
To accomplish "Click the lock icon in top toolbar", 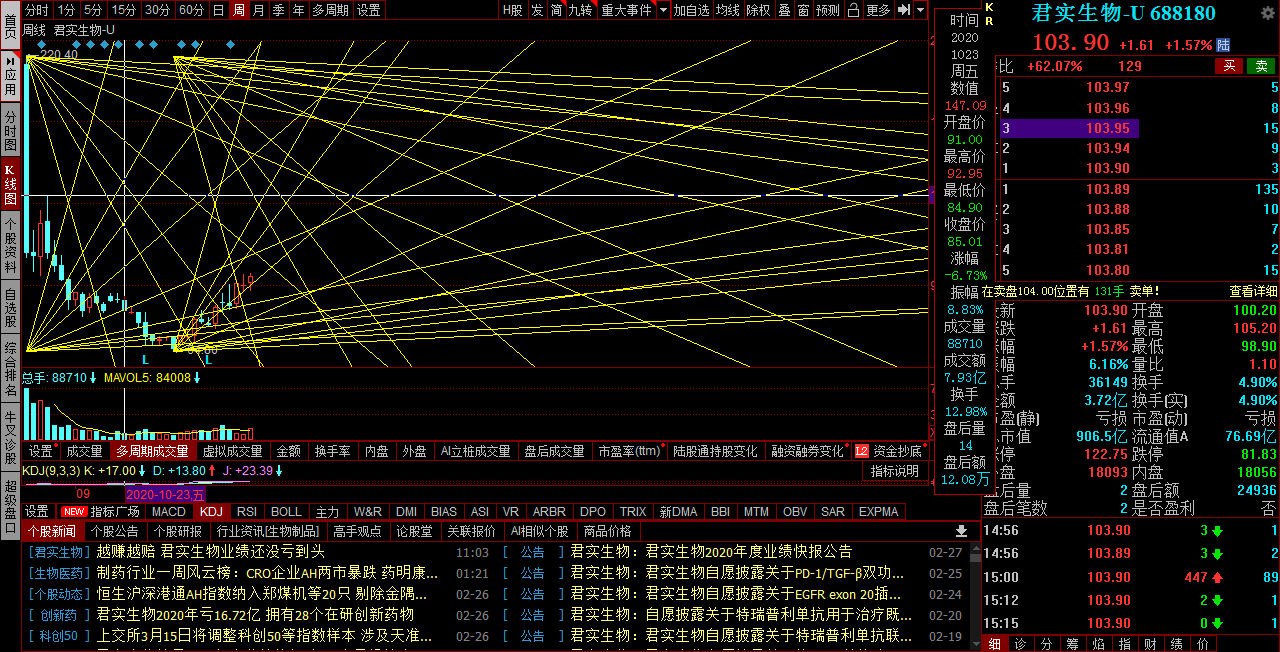I will point(854,10).
